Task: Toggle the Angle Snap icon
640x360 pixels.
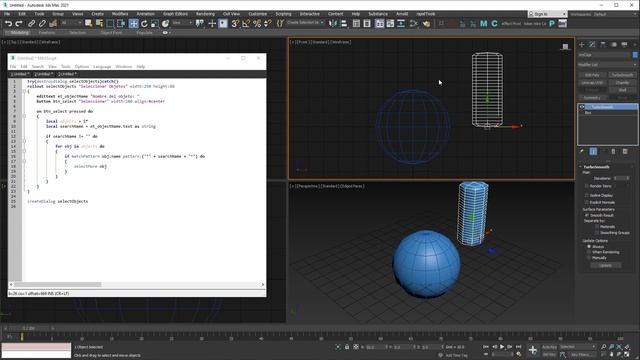Action: (x=246, y=24)
